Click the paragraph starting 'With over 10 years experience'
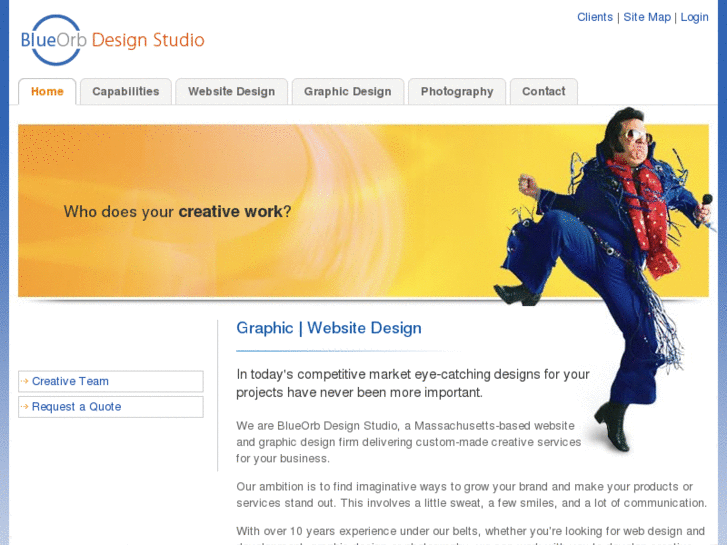727x545 pixels. pyautogui.click(x=471, y=534)
